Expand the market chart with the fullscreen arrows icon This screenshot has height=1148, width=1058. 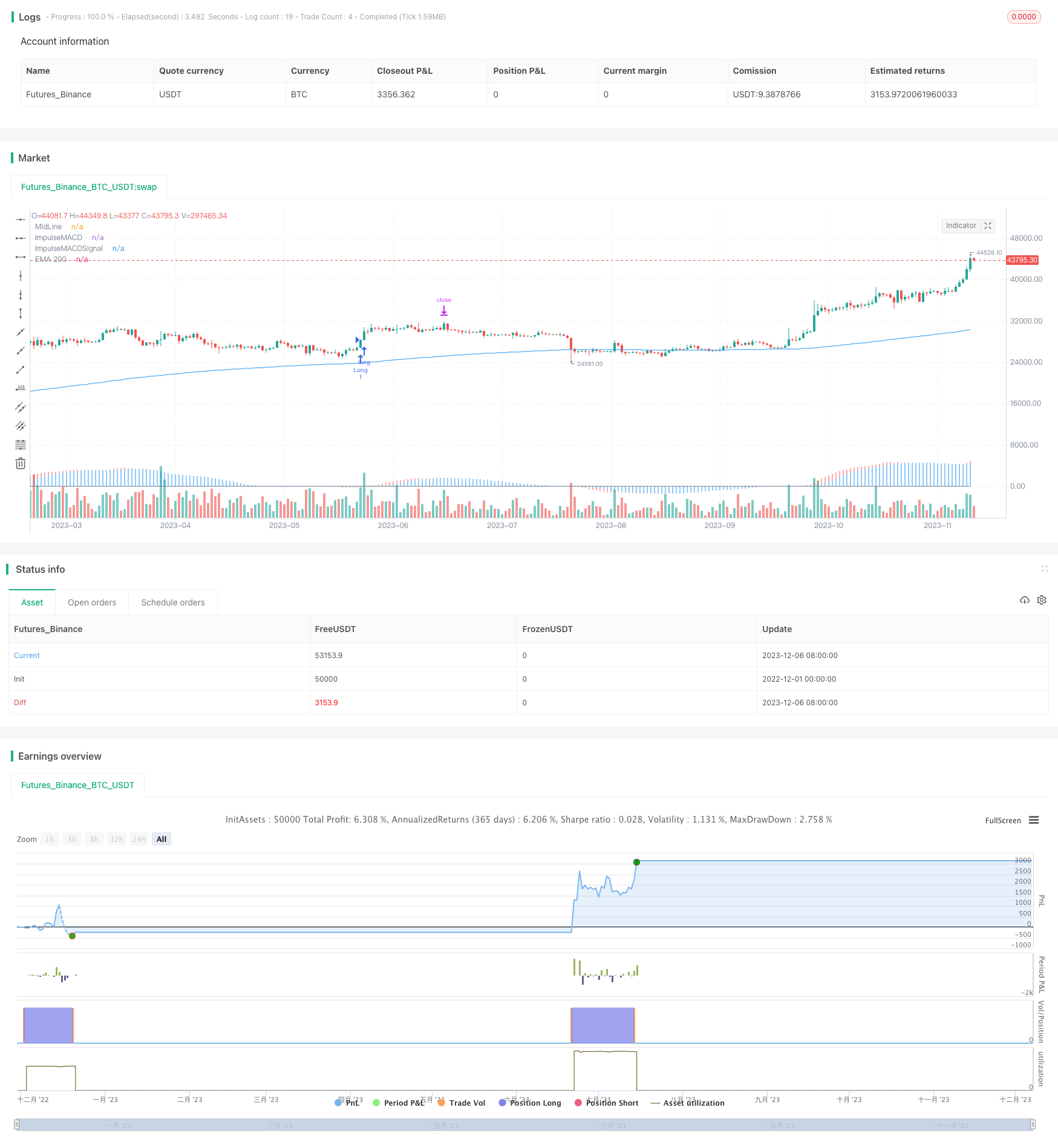point(988,226)
